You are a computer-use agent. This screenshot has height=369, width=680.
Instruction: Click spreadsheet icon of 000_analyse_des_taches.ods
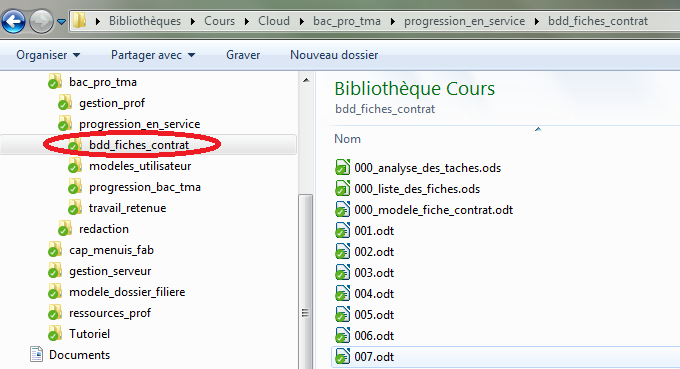point(343,167)
